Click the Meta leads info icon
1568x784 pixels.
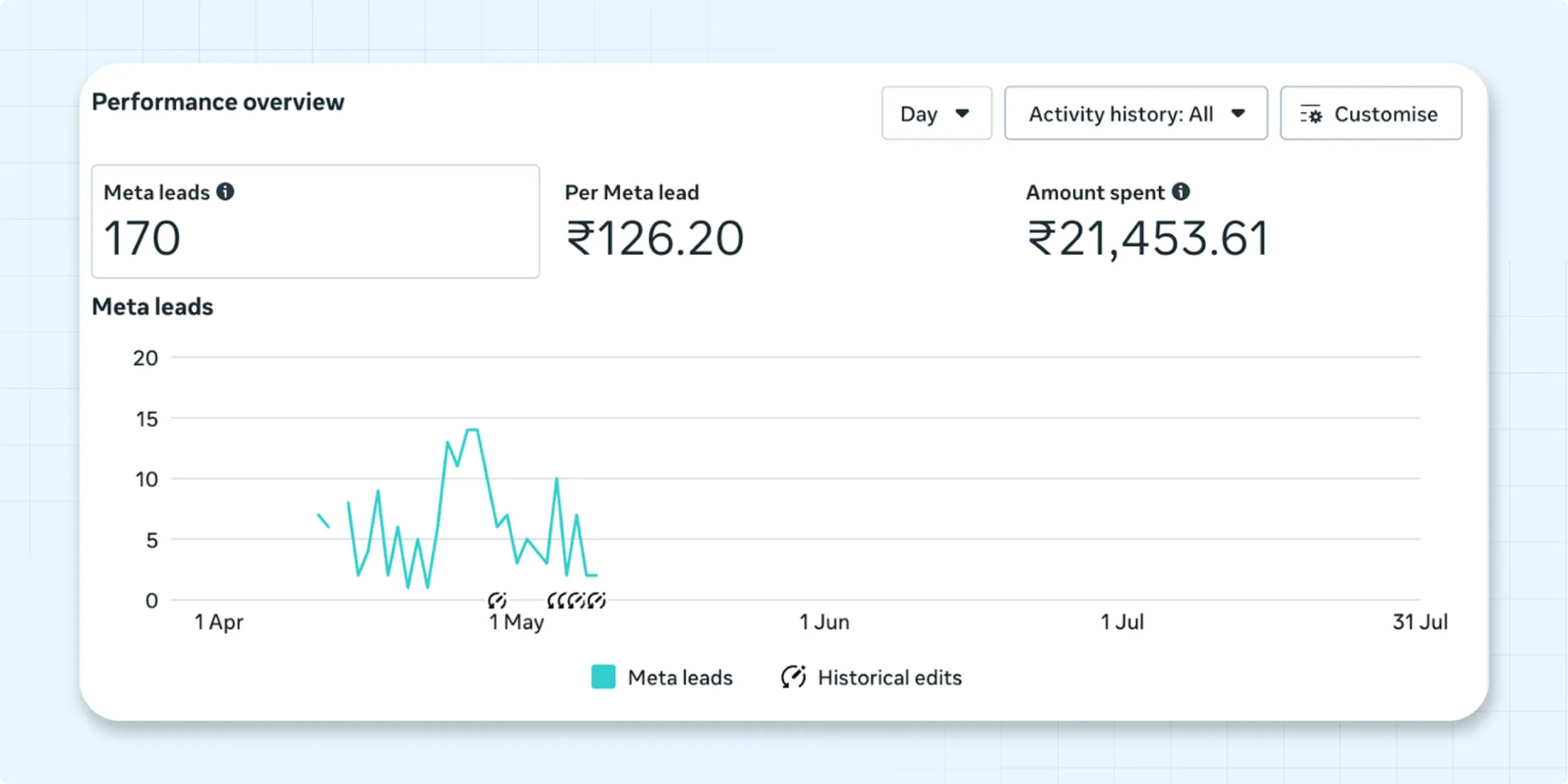pyautogui.click(x=225, y=192)
